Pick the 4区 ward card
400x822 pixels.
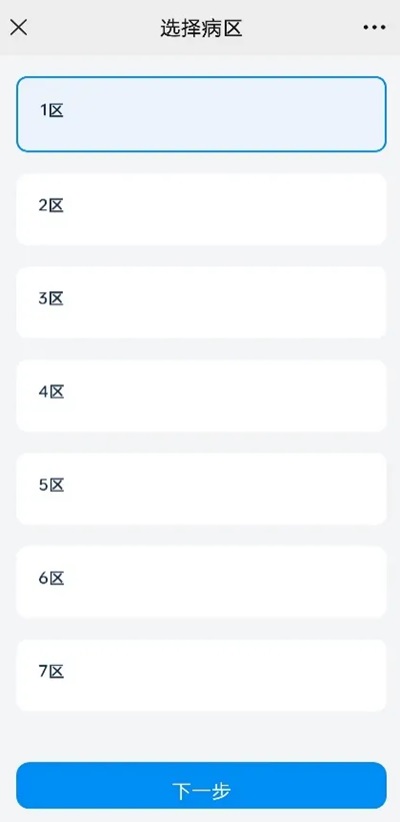click(201, 396)
